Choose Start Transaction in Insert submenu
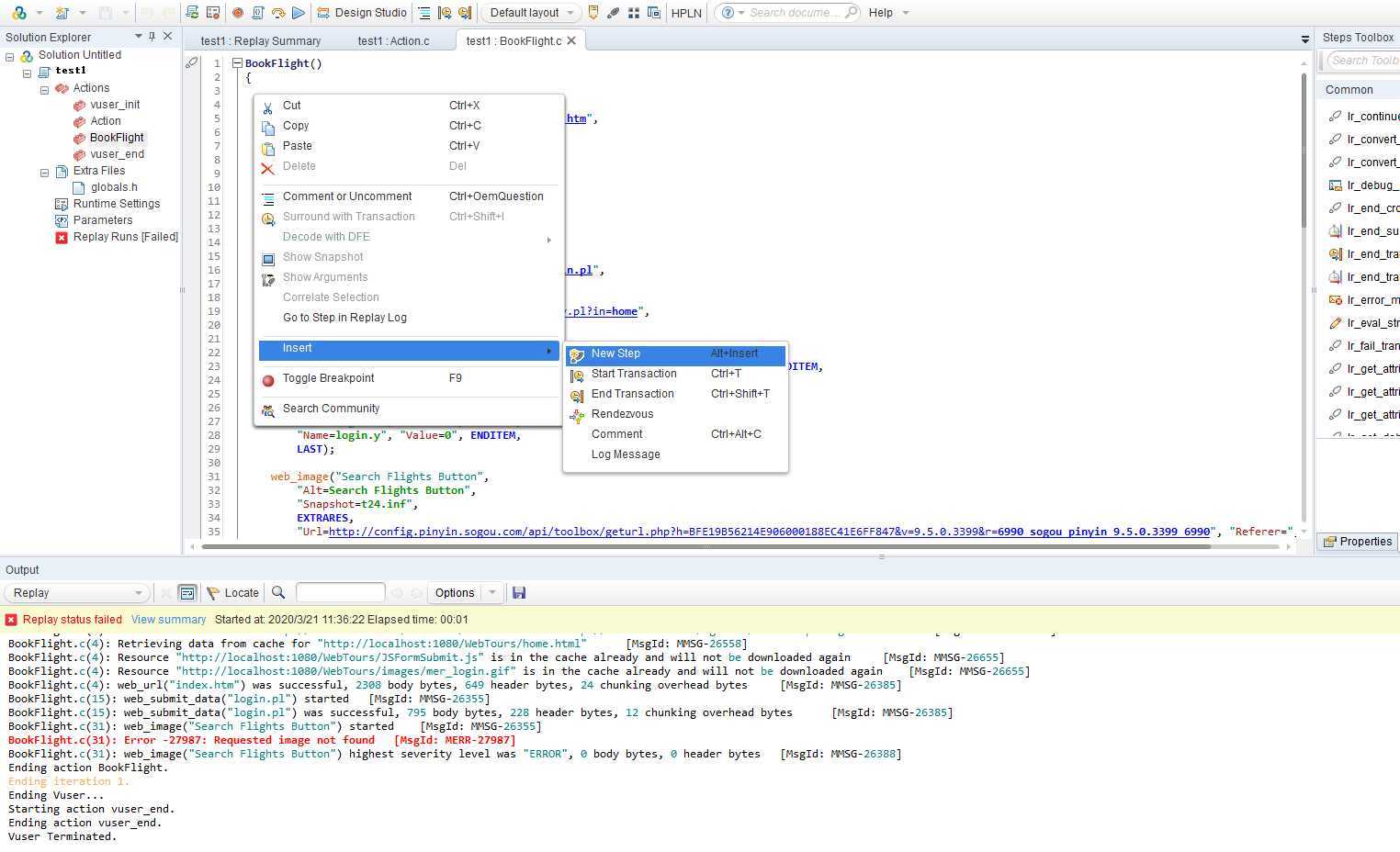Image resolution: width=1400 pixels, height=852 pixels. pos(634,374)
